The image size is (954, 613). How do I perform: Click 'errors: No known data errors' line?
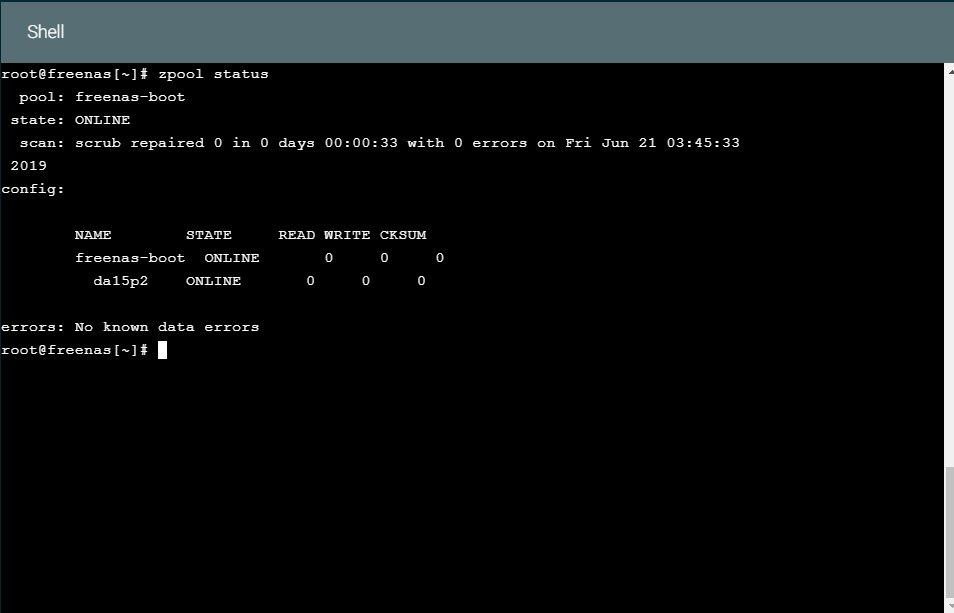tap(130, 327)
